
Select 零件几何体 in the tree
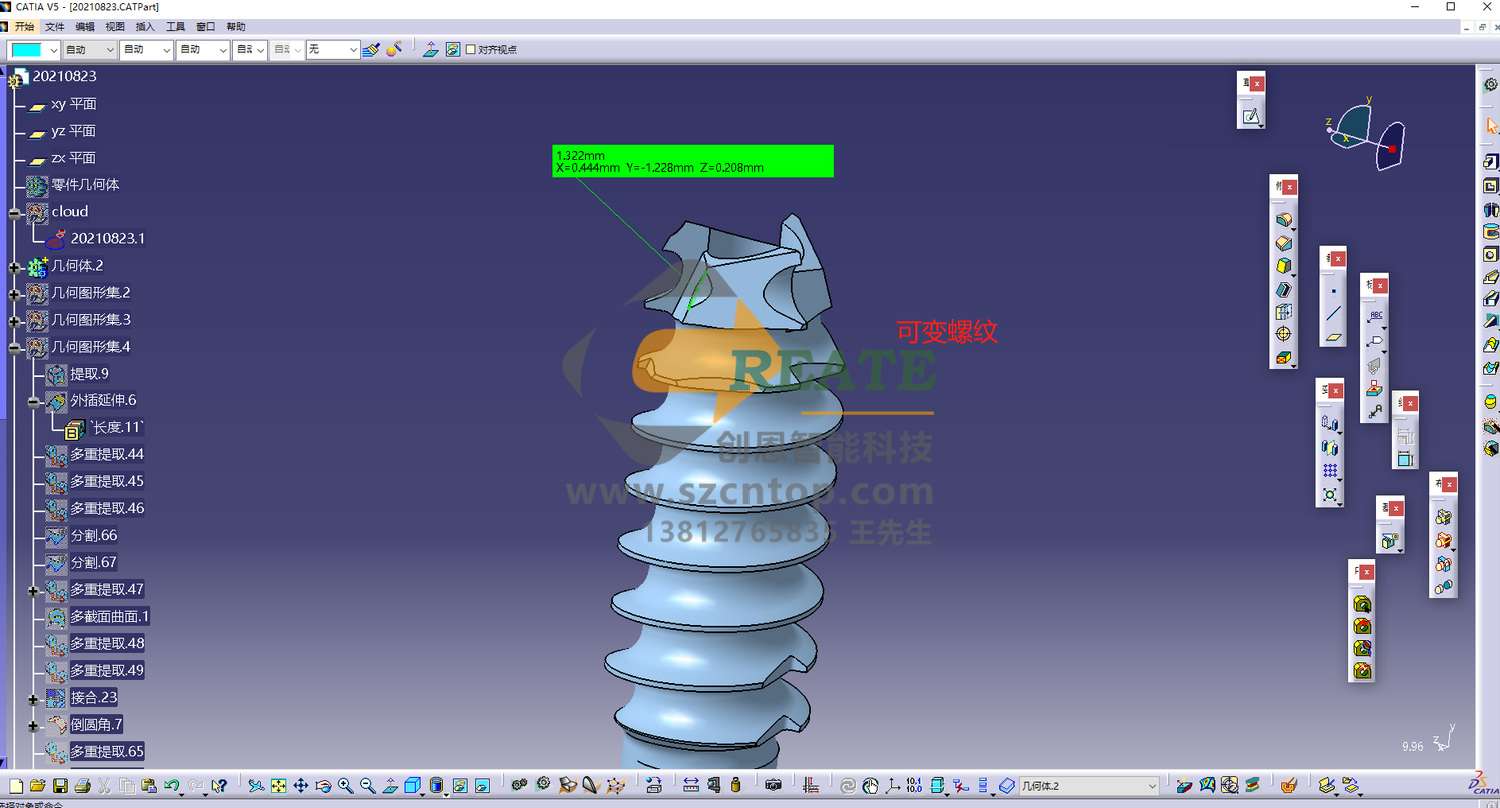(x=85, y=185)
